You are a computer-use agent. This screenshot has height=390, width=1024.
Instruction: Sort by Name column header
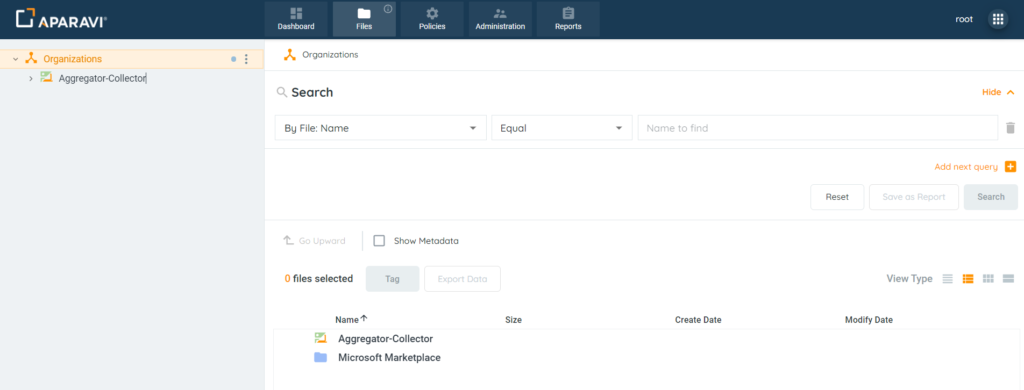click(x=347, y=320)
